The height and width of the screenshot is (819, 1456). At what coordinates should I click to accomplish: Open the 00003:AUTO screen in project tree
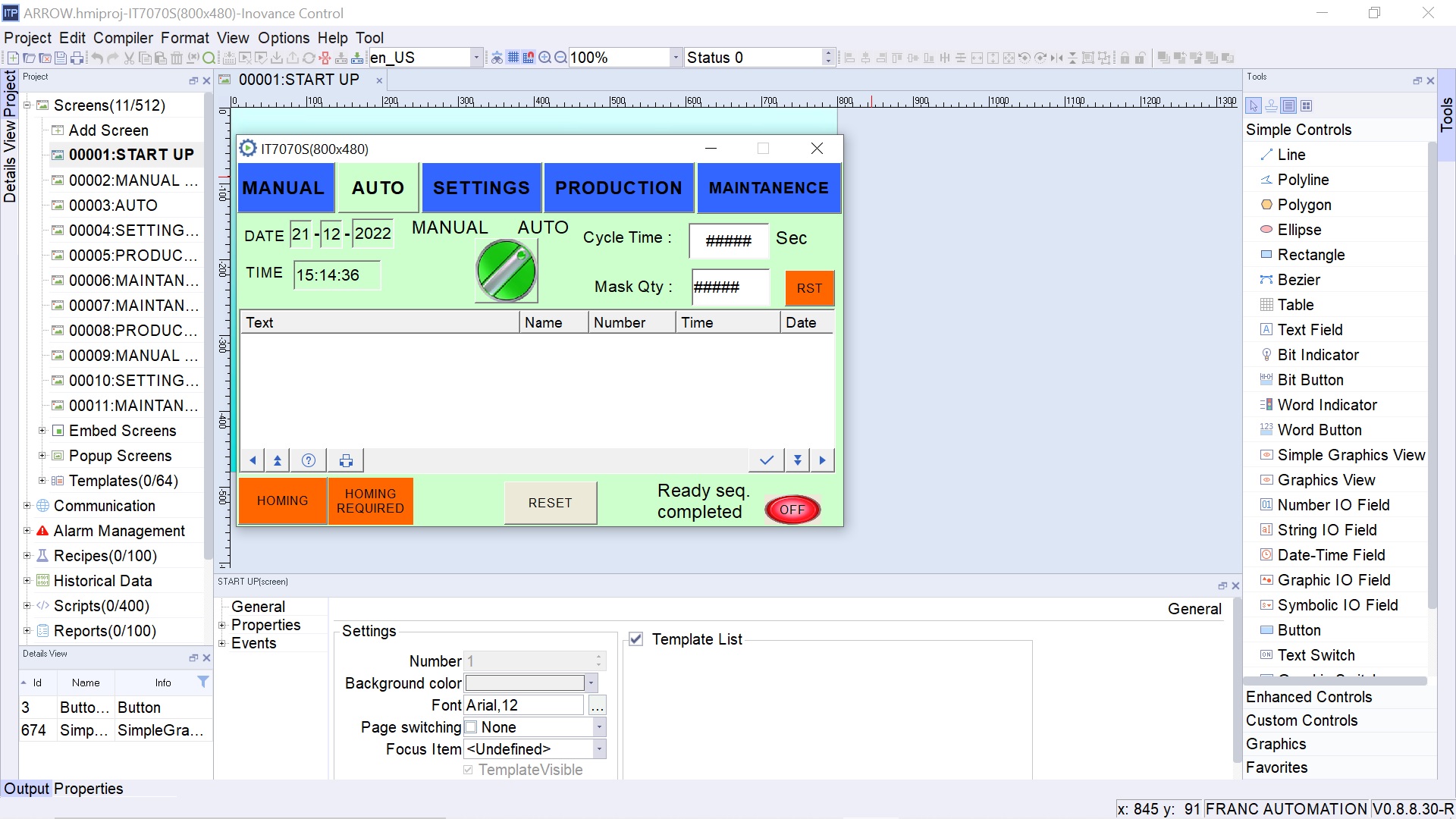click(x=113, y=206)
